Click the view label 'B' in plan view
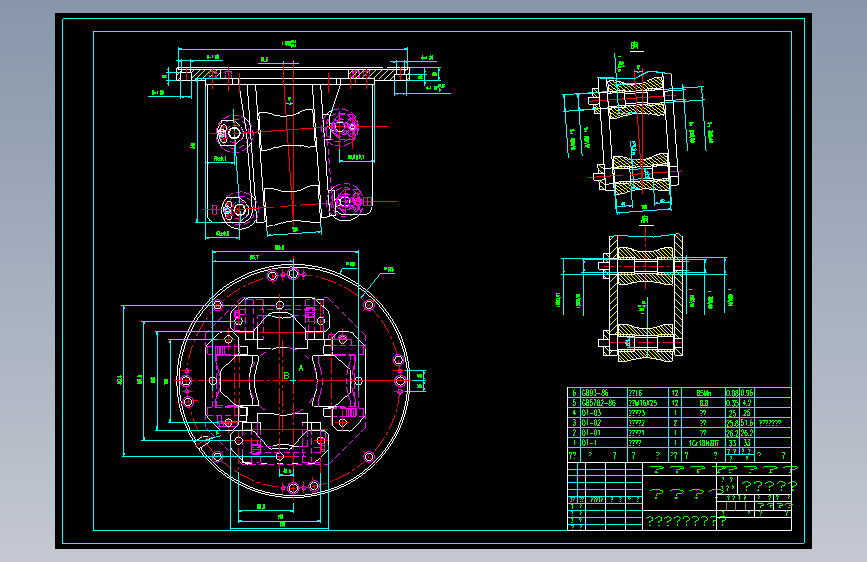 [x=286, y=376]
